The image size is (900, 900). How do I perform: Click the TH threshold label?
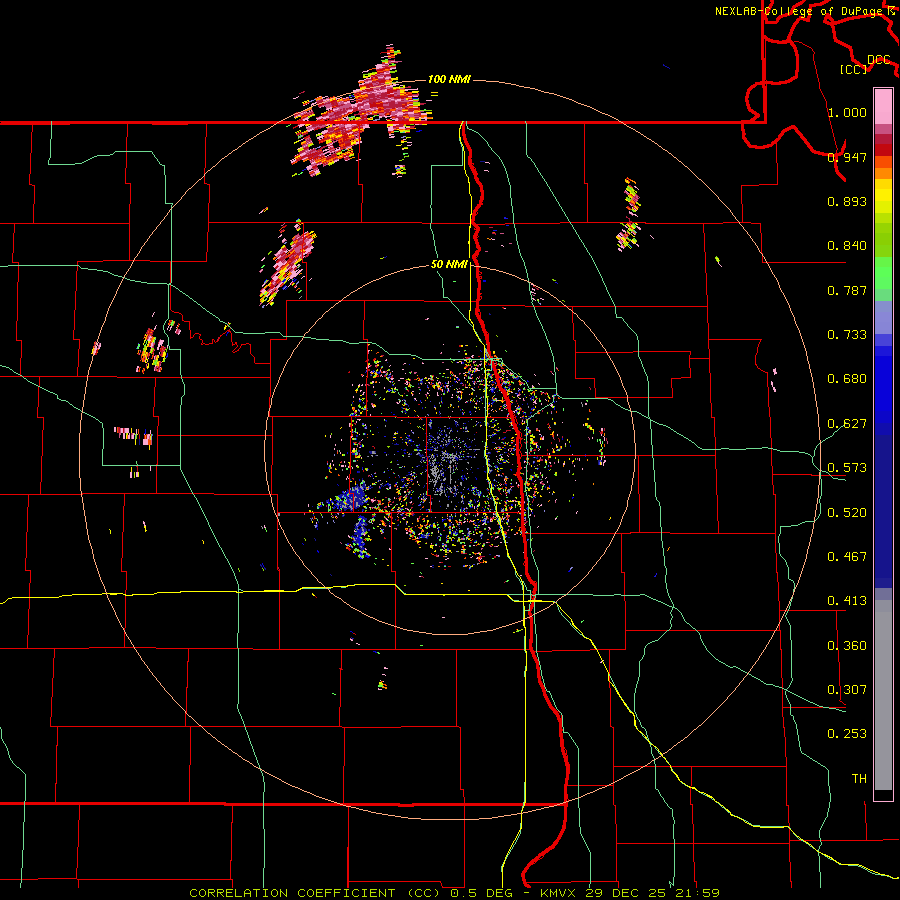point(859,779)
